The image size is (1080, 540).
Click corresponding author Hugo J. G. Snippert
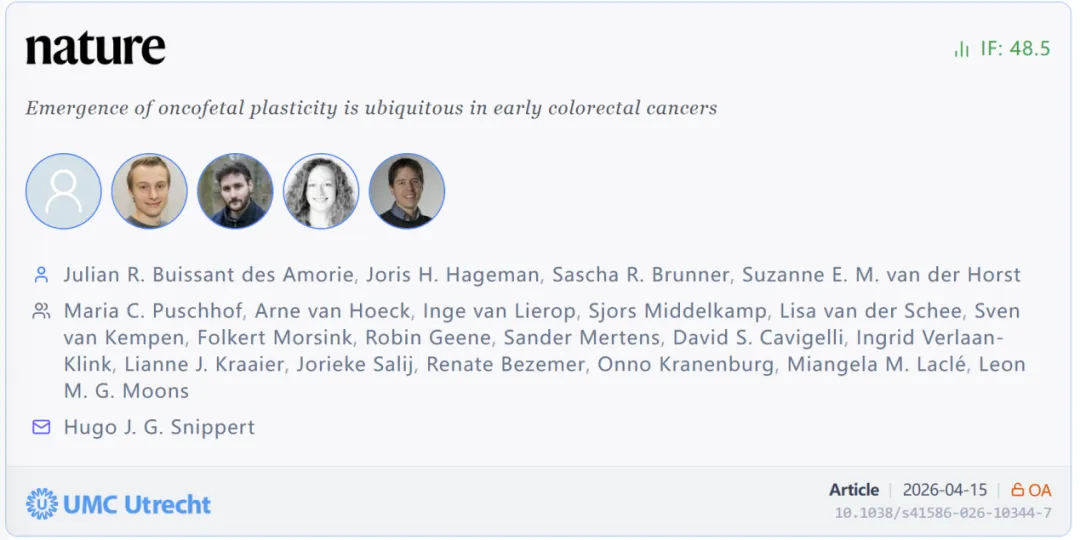pos(159,427)
